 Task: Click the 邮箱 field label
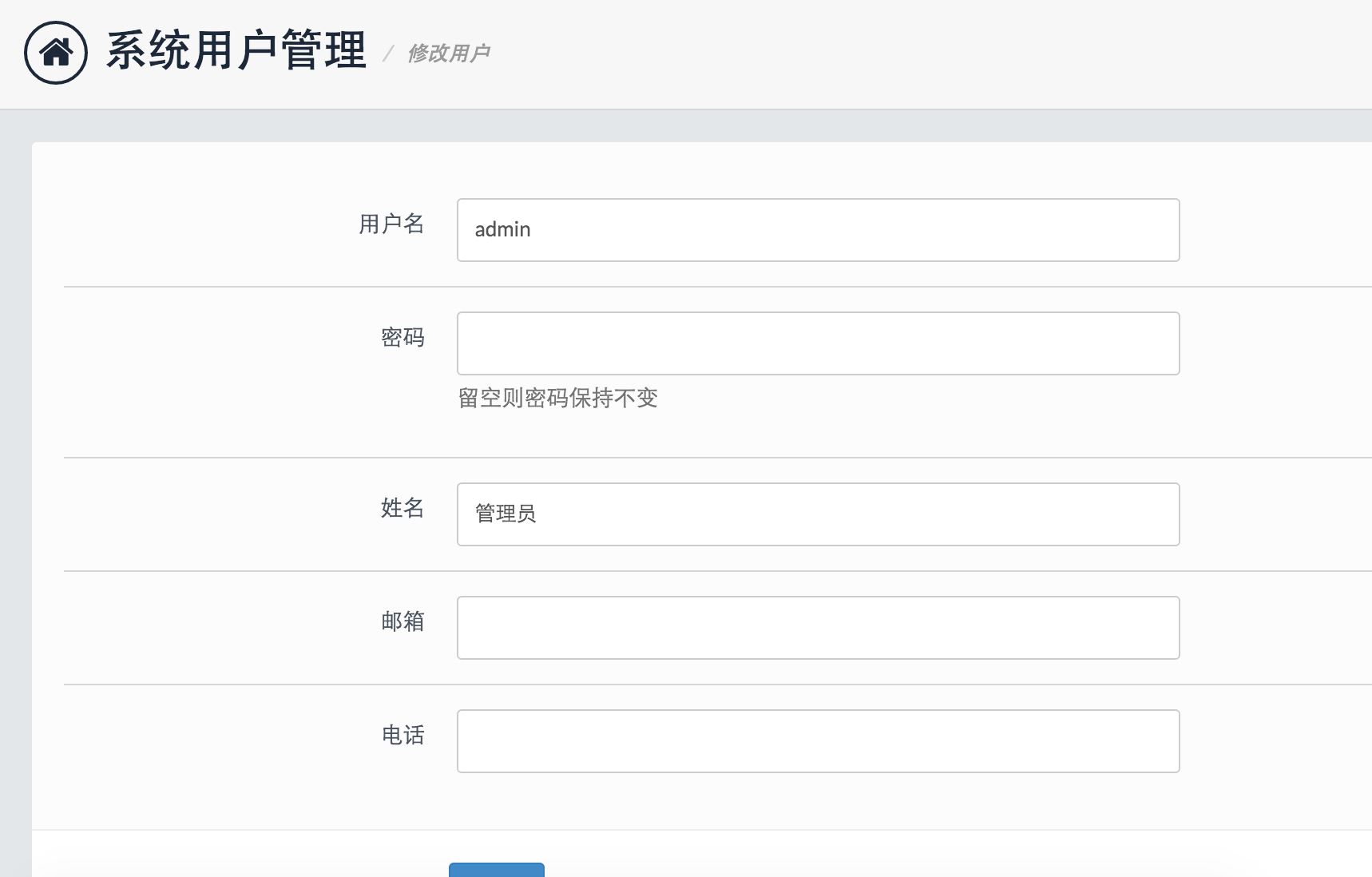tap(402, 621)
